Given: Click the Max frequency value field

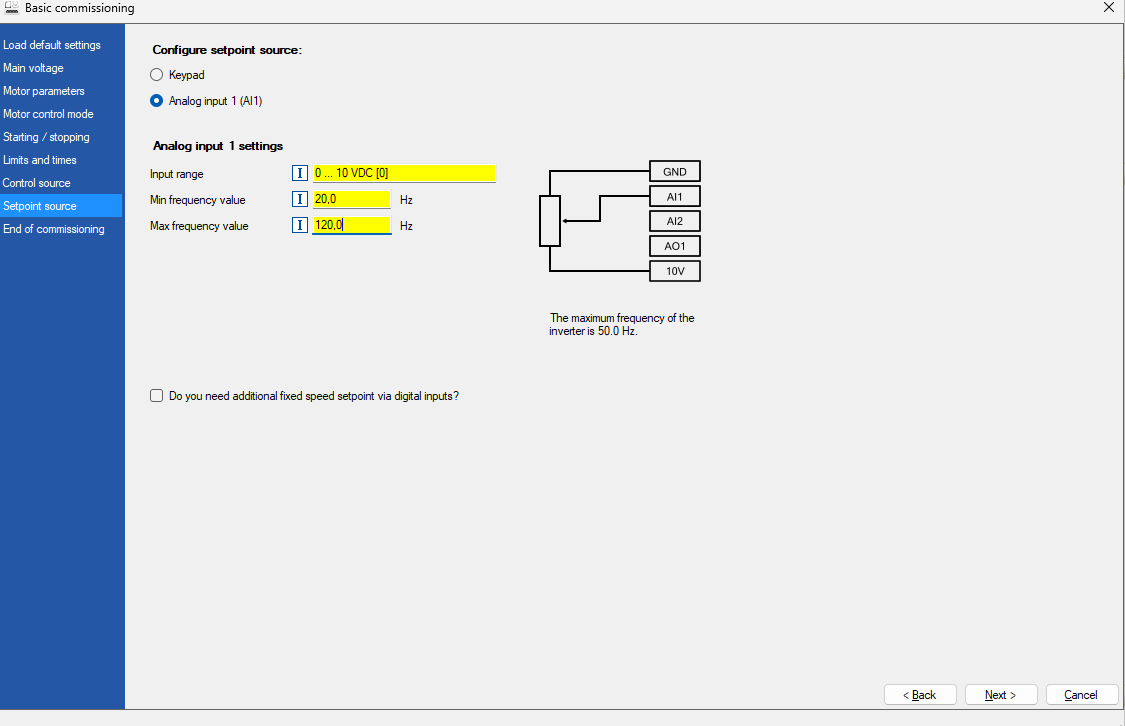Looking at the screenshot, I should point(352,225).
